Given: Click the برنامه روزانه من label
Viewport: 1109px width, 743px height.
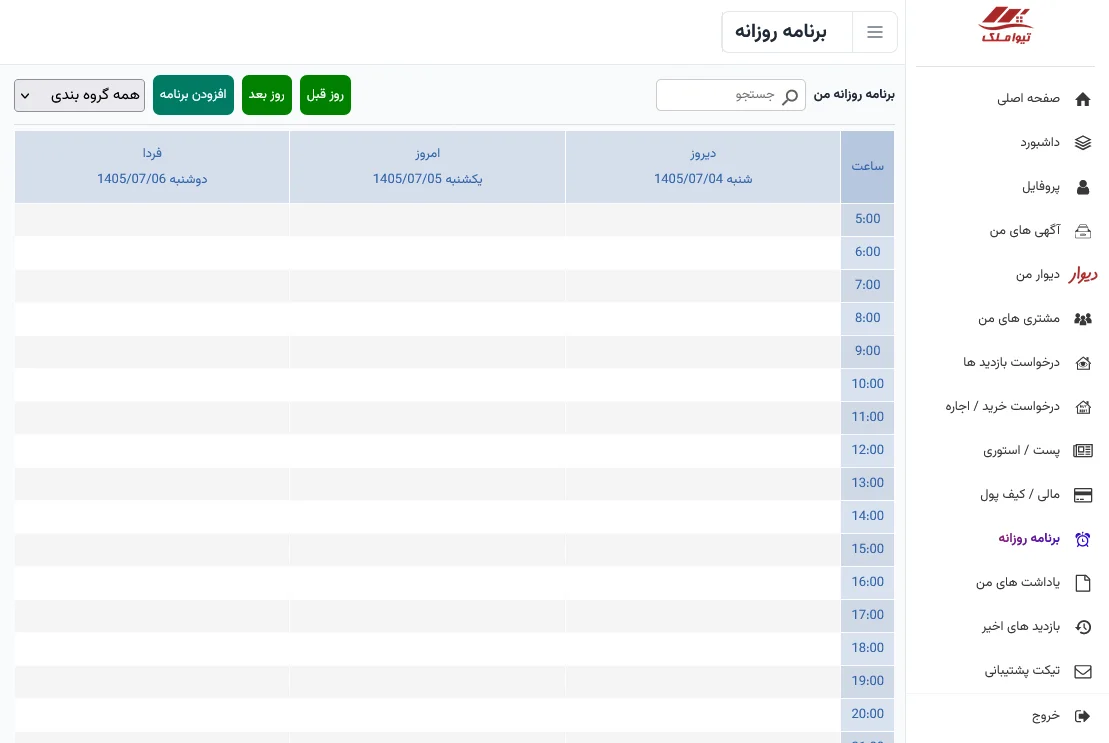Looking at the screenshot, I should (854, 95).
